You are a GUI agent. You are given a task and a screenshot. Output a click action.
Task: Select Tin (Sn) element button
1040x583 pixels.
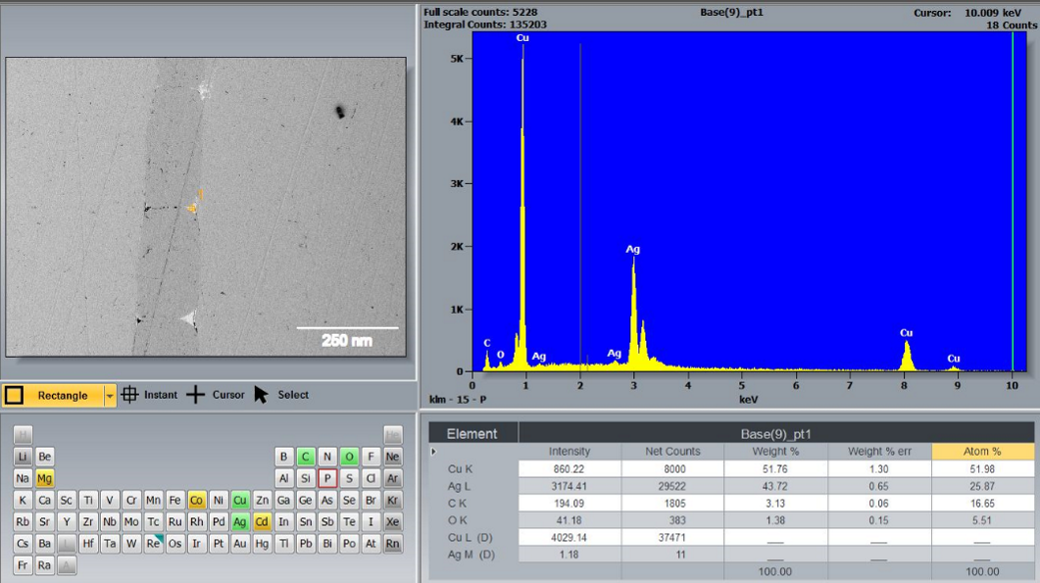click(305, 523)
